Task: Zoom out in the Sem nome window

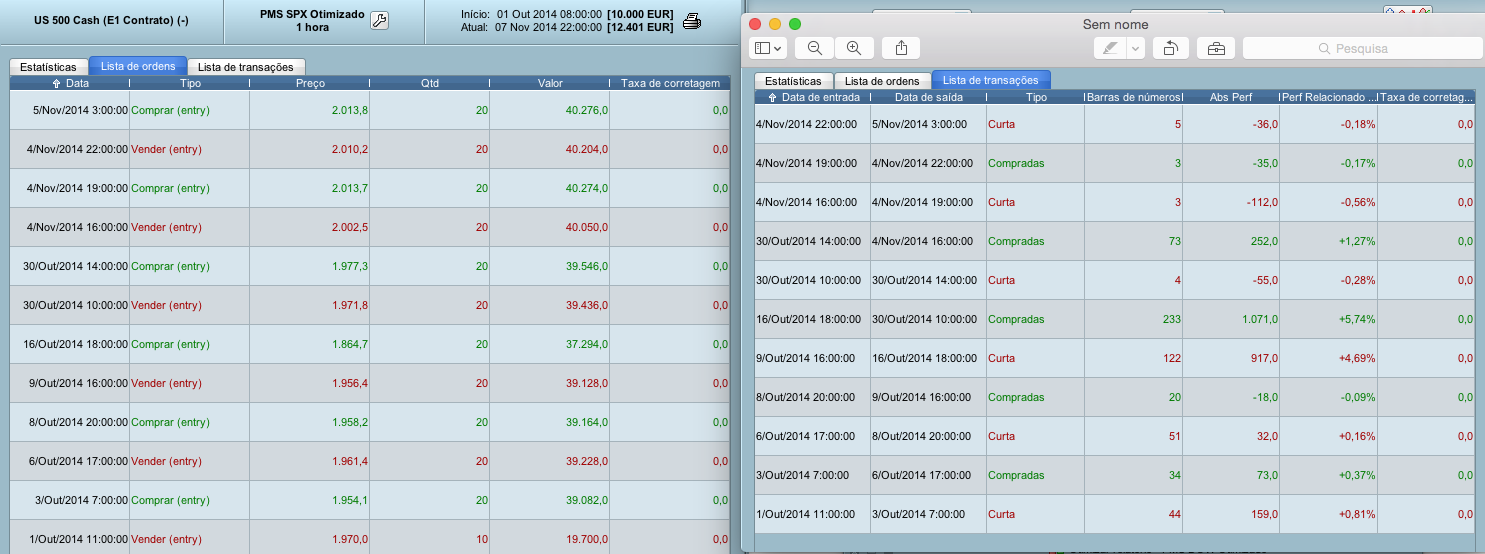Action: coord(815,48)
